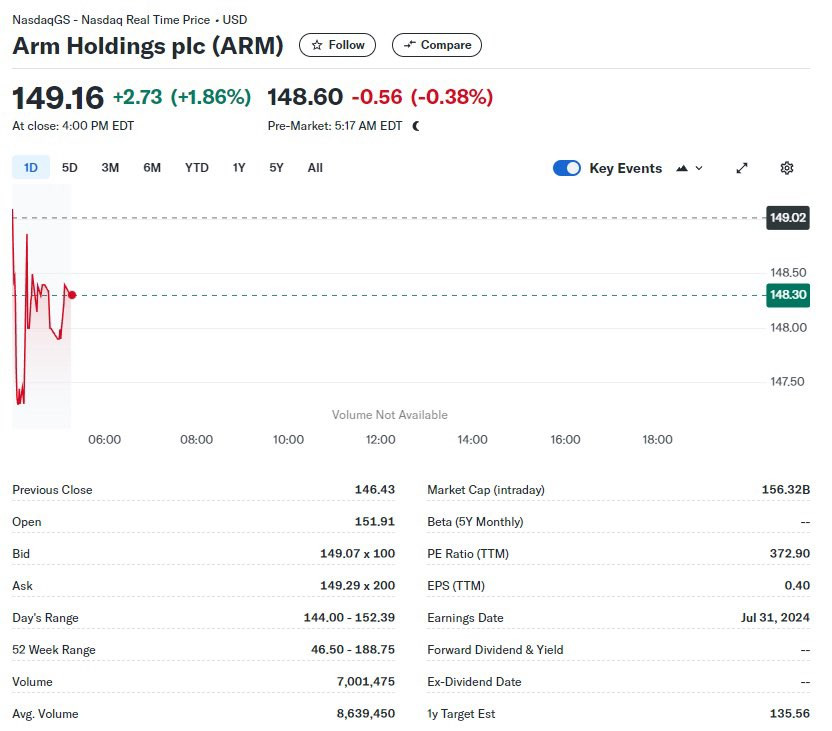Switch chart to 5D range
The image size is (832, 731).
70,168
